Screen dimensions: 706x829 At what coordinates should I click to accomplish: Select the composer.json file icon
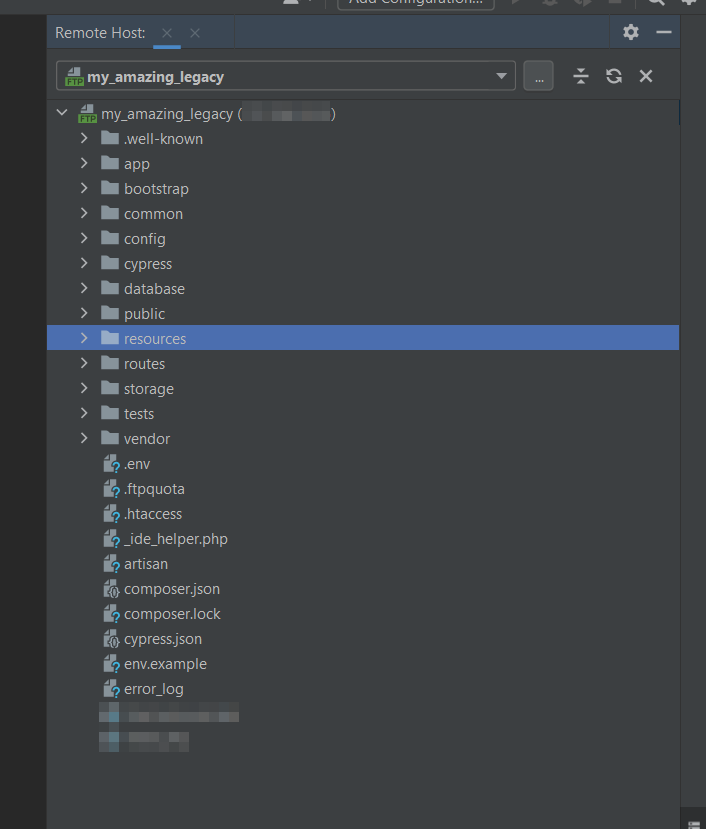pyautogui.click(x=112, y=589)
